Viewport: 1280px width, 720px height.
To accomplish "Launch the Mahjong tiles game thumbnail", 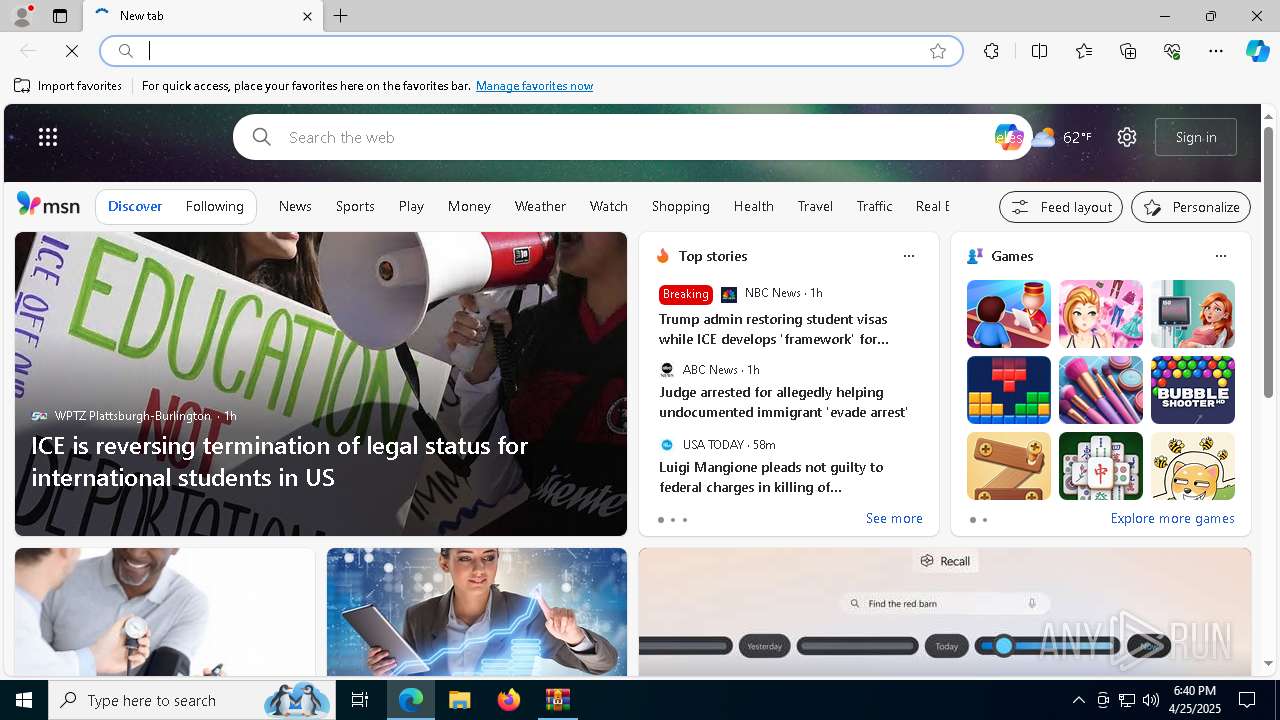I will [x=1101, y=466].
